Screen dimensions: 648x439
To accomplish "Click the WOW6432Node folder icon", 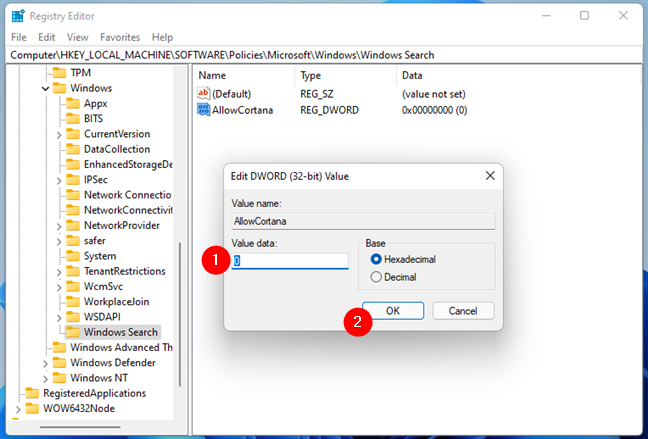I will (x=32, y=408).
